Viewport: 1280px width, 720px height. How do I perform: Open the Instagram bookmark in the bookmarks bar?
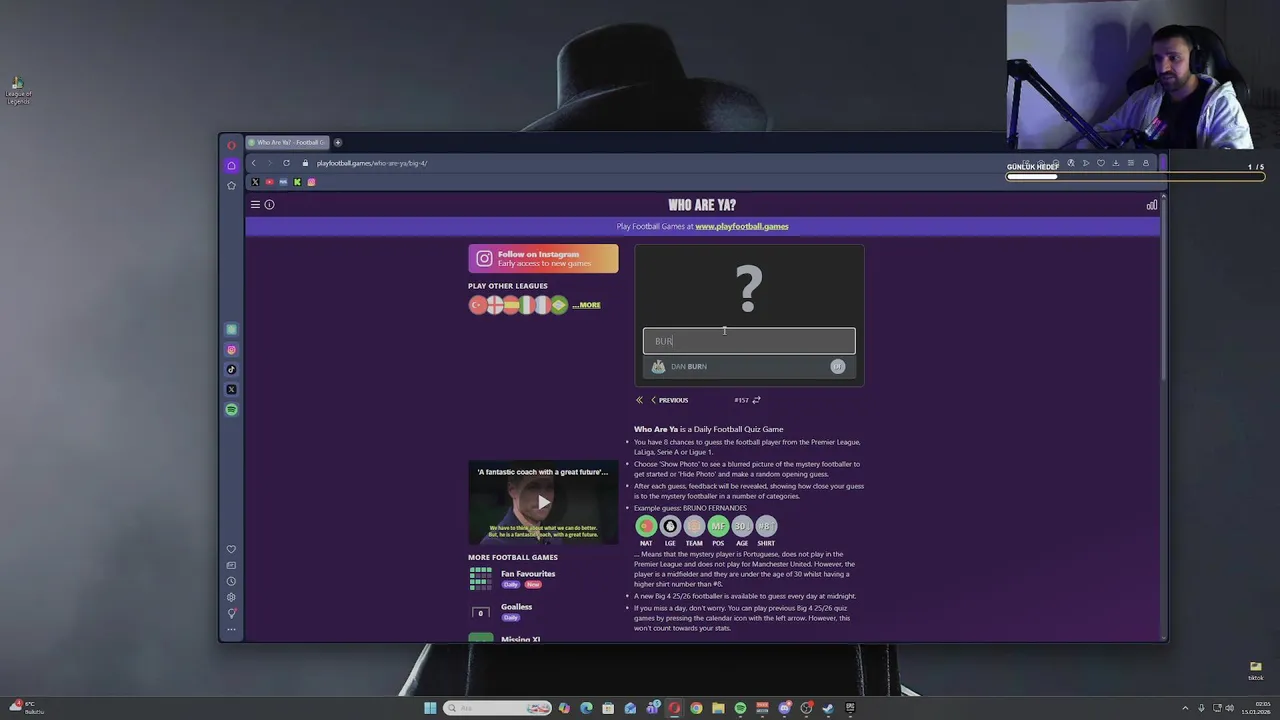[x=311, y=182]
